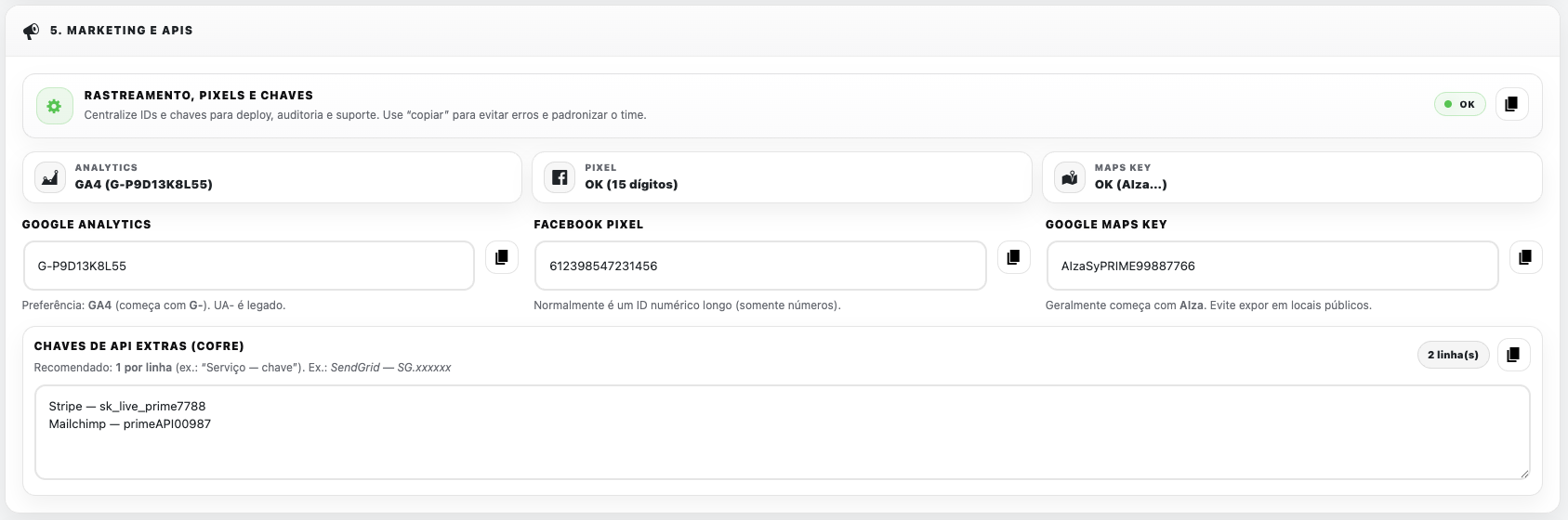Copy the Facebook Pixel ID
Screen dimensions: 1568x520
pos(1013,257)
